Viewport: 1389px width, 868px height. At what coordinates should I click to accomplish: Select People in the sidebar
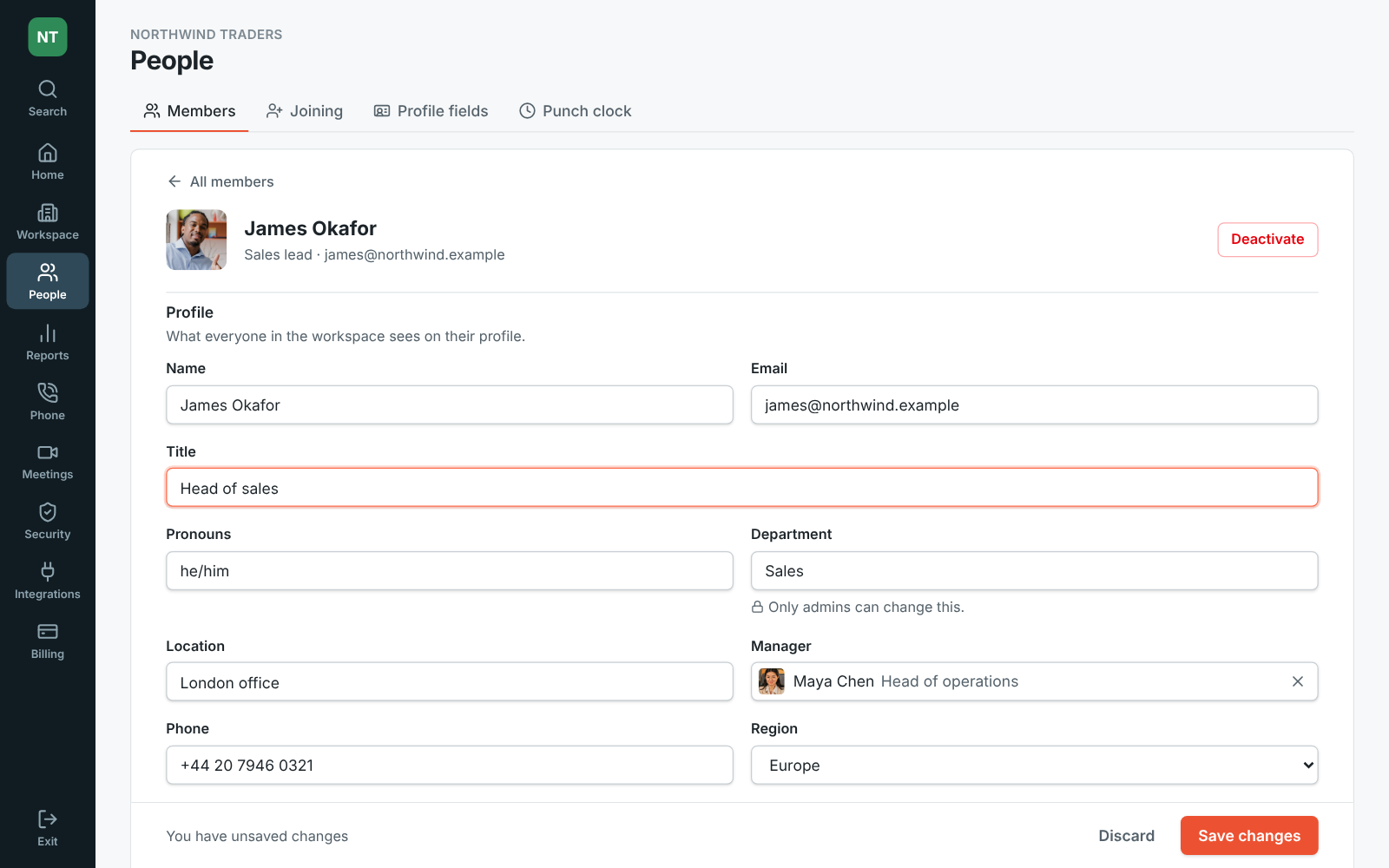point(48,281)
